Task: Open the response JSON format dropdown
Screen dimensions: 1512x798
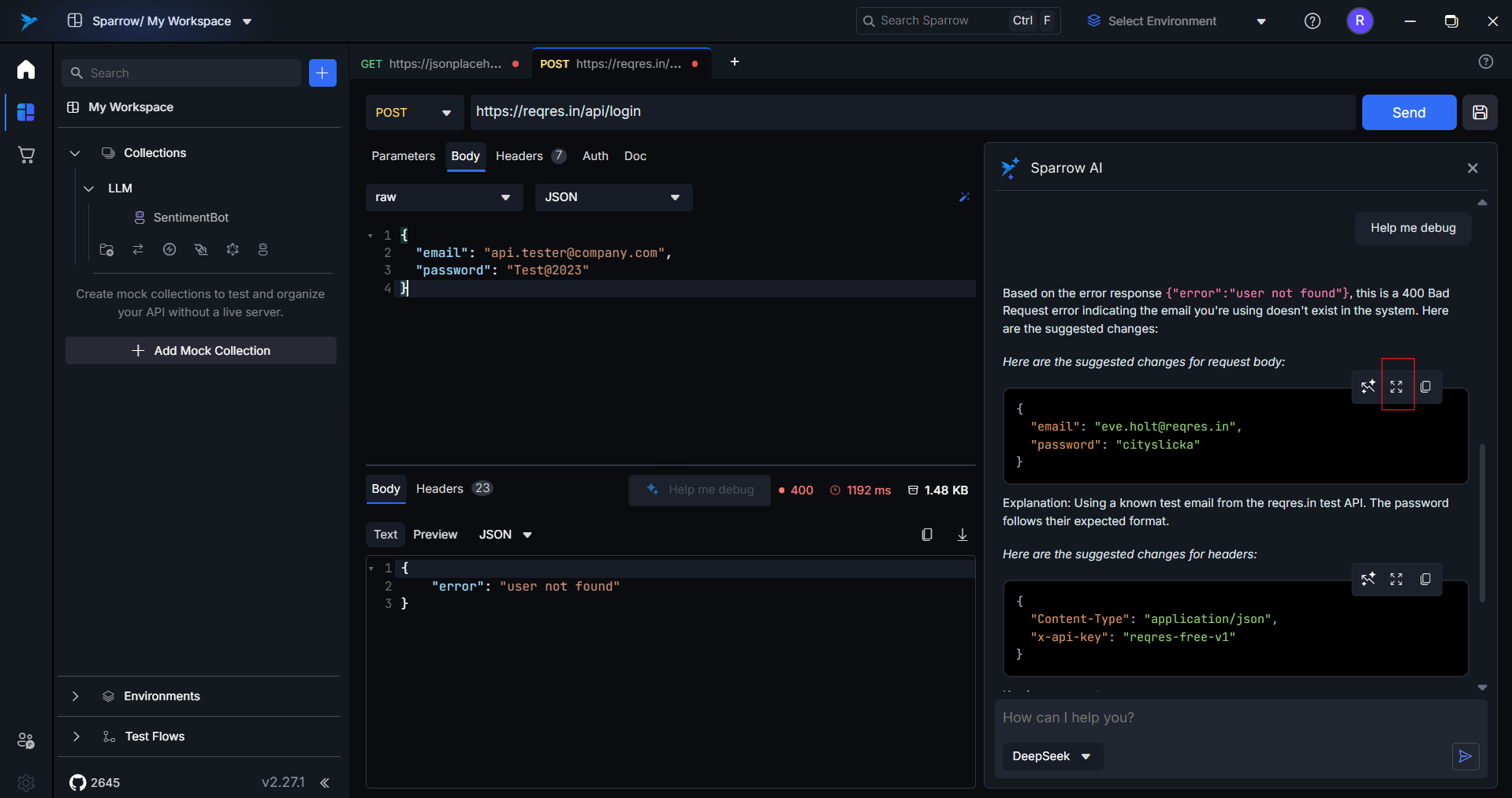Action: point(506,535)
